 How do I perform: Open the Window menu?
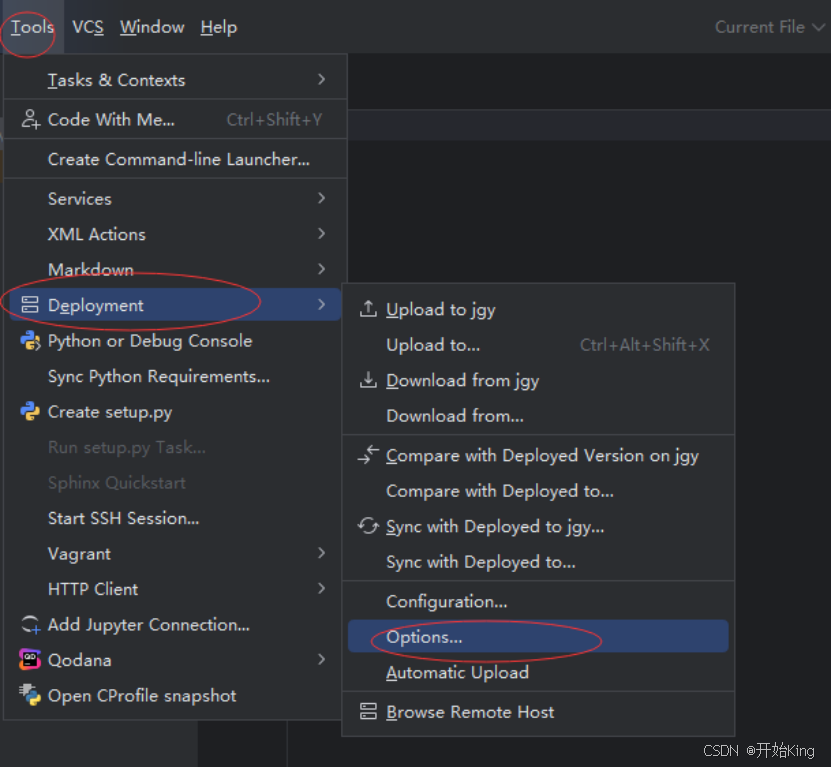click(x=152, y=27)
